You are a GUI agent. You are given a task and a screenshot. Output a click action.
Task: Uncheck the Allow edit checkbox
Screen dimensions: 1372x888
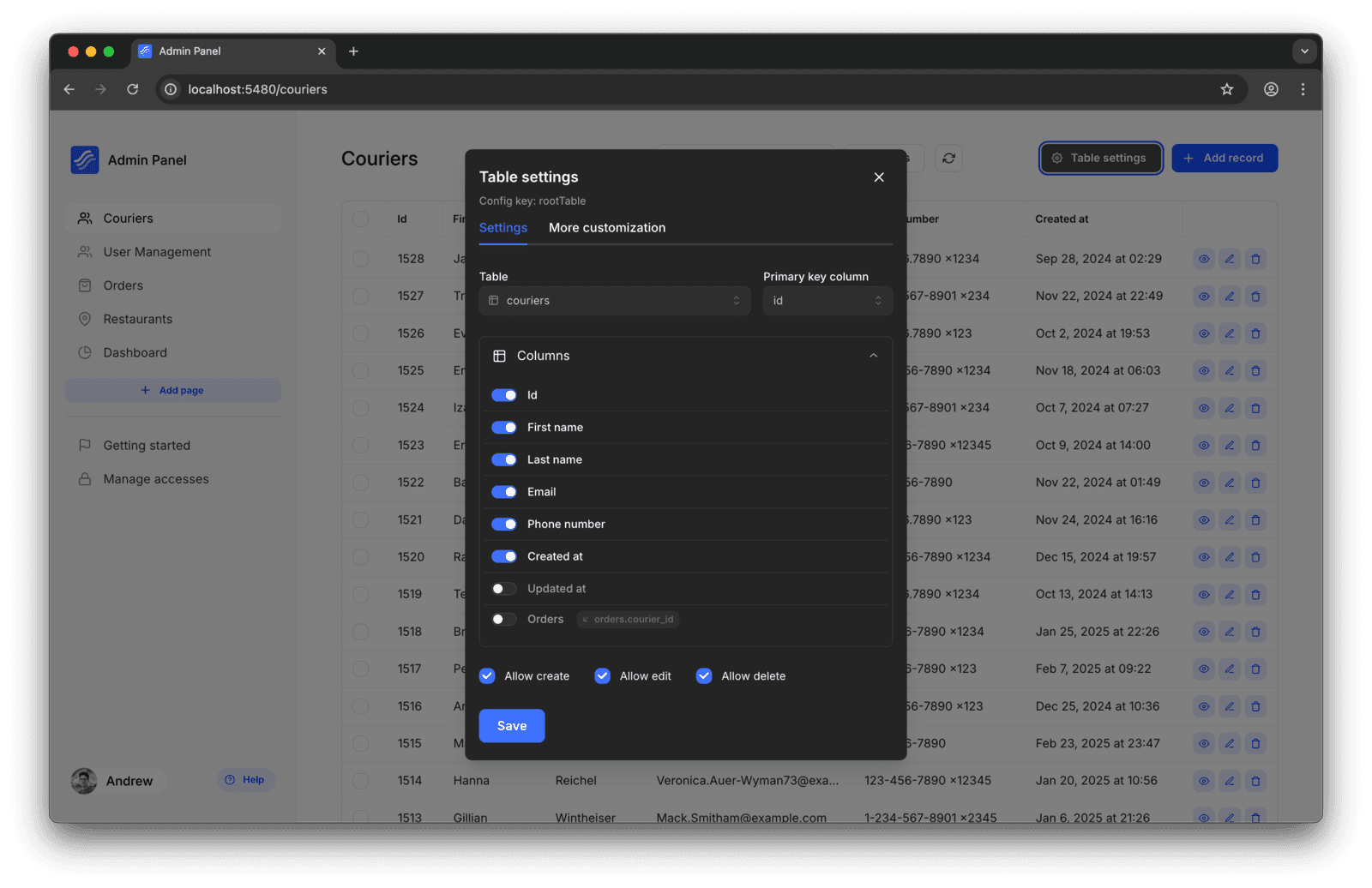603,676
